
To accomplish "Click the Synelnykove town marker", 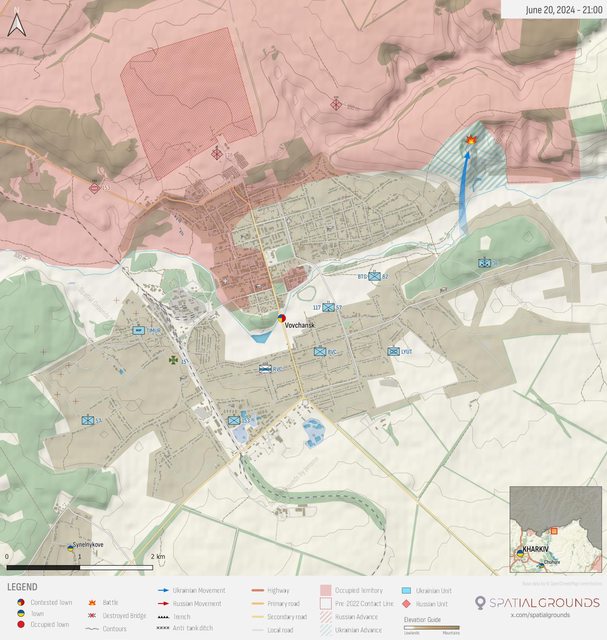I will pos(70,548).
